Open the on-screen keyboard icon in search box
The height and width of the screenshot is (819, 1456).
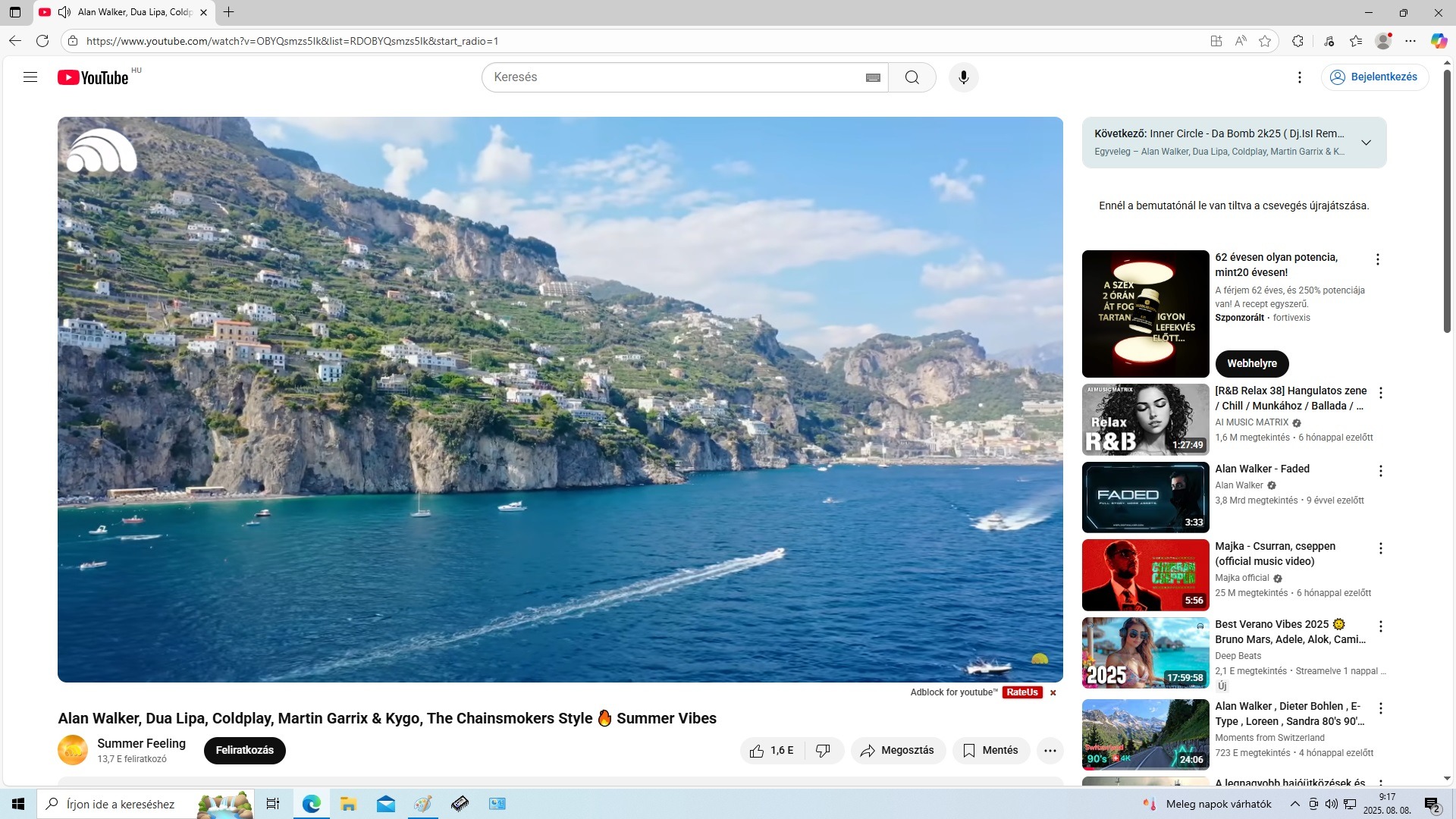tap(873, 77)
